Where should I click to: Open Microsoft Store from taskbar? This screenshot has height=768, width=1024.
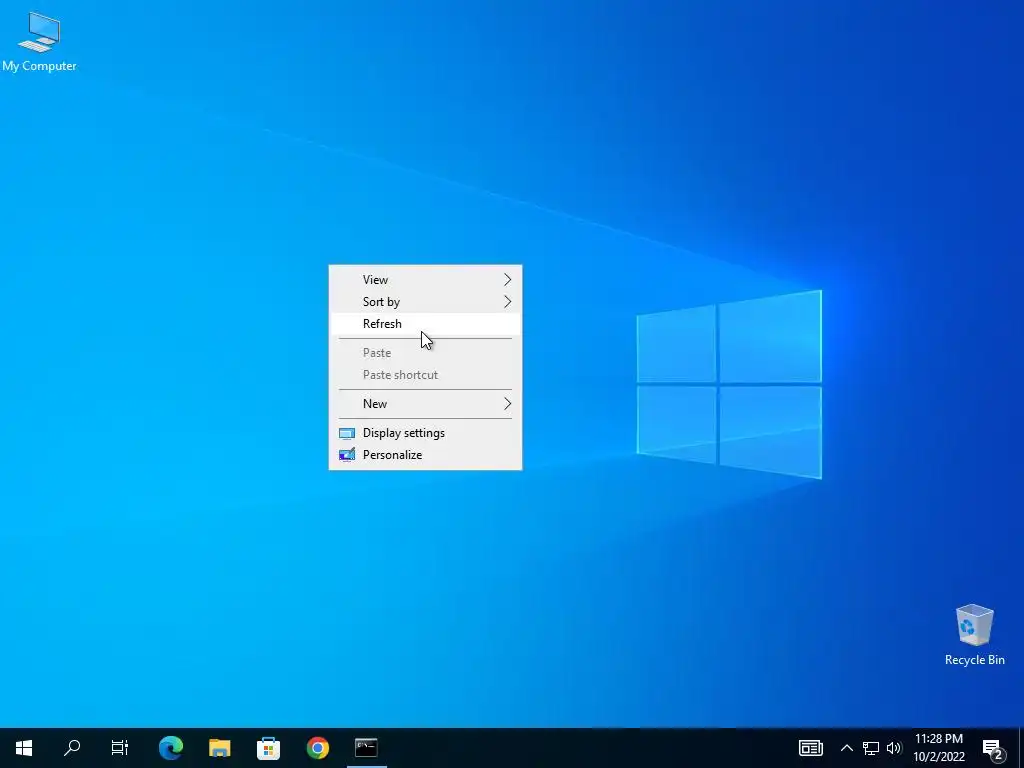(268, 748)
